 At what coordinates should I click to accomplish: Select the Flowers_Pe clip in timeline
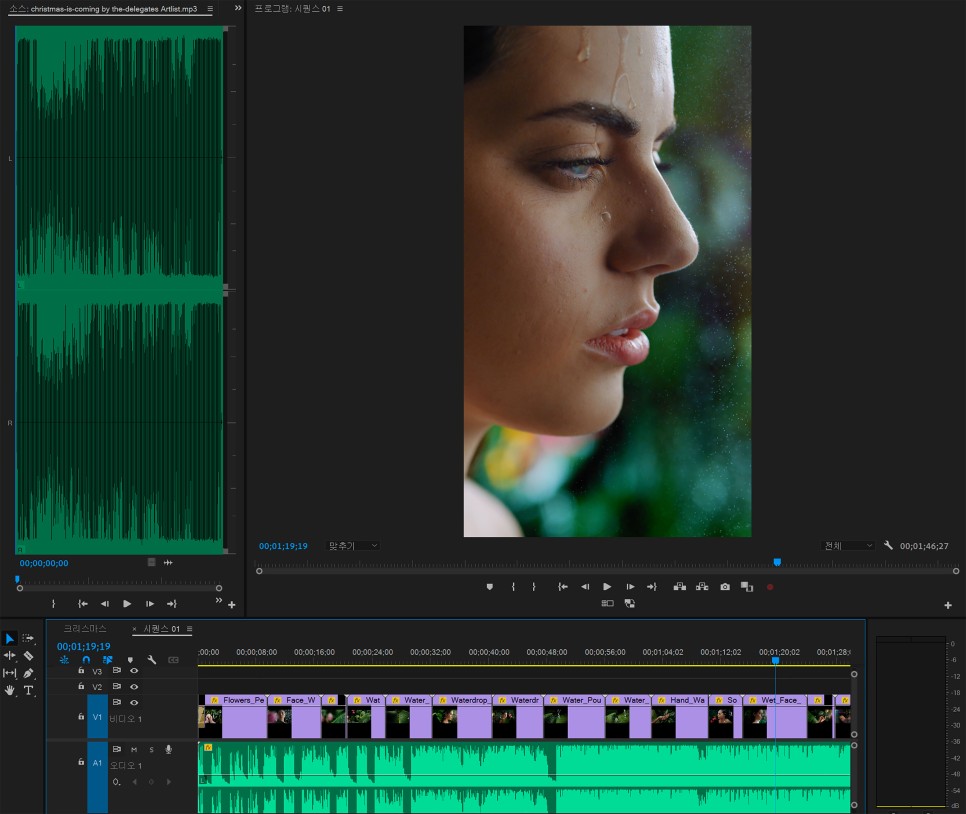[235, 716]
